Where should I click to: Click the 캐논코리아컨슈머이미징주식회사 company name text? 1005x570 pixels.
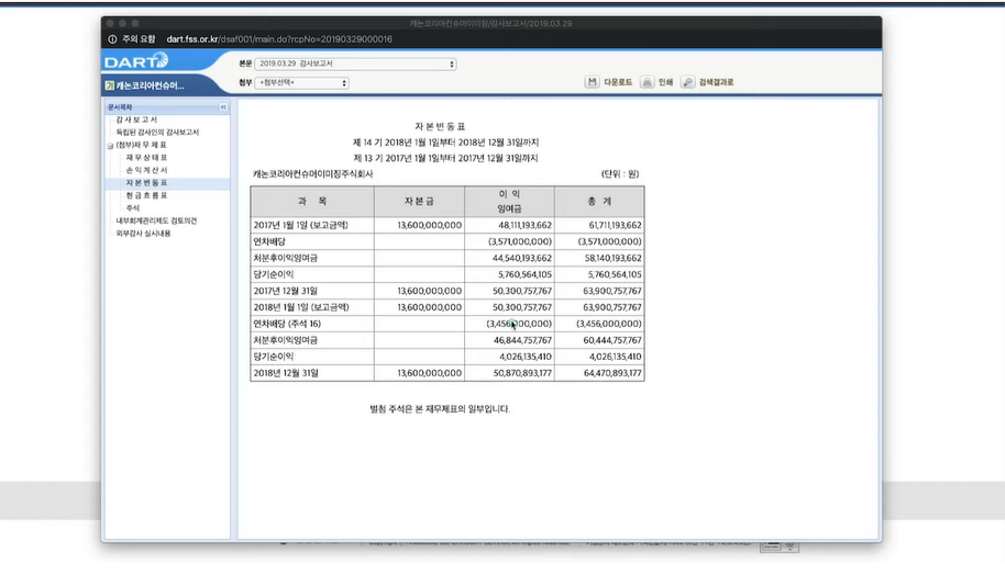313,174
